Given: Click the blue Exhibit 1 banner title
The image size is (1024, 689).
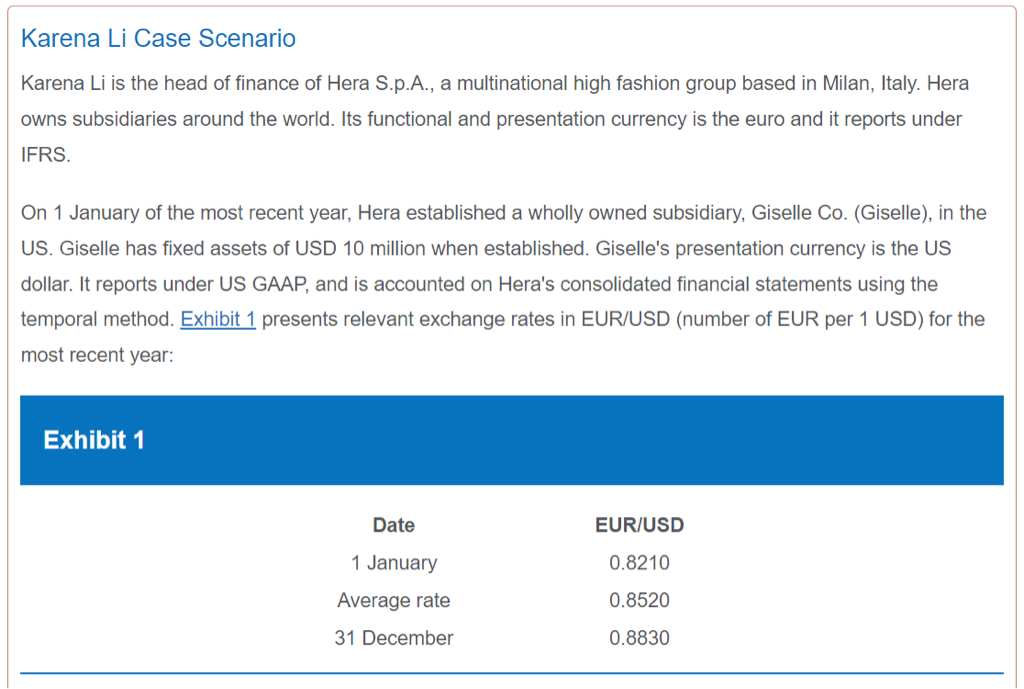Looking at the screenshot, I should click(x=94, y=440).
